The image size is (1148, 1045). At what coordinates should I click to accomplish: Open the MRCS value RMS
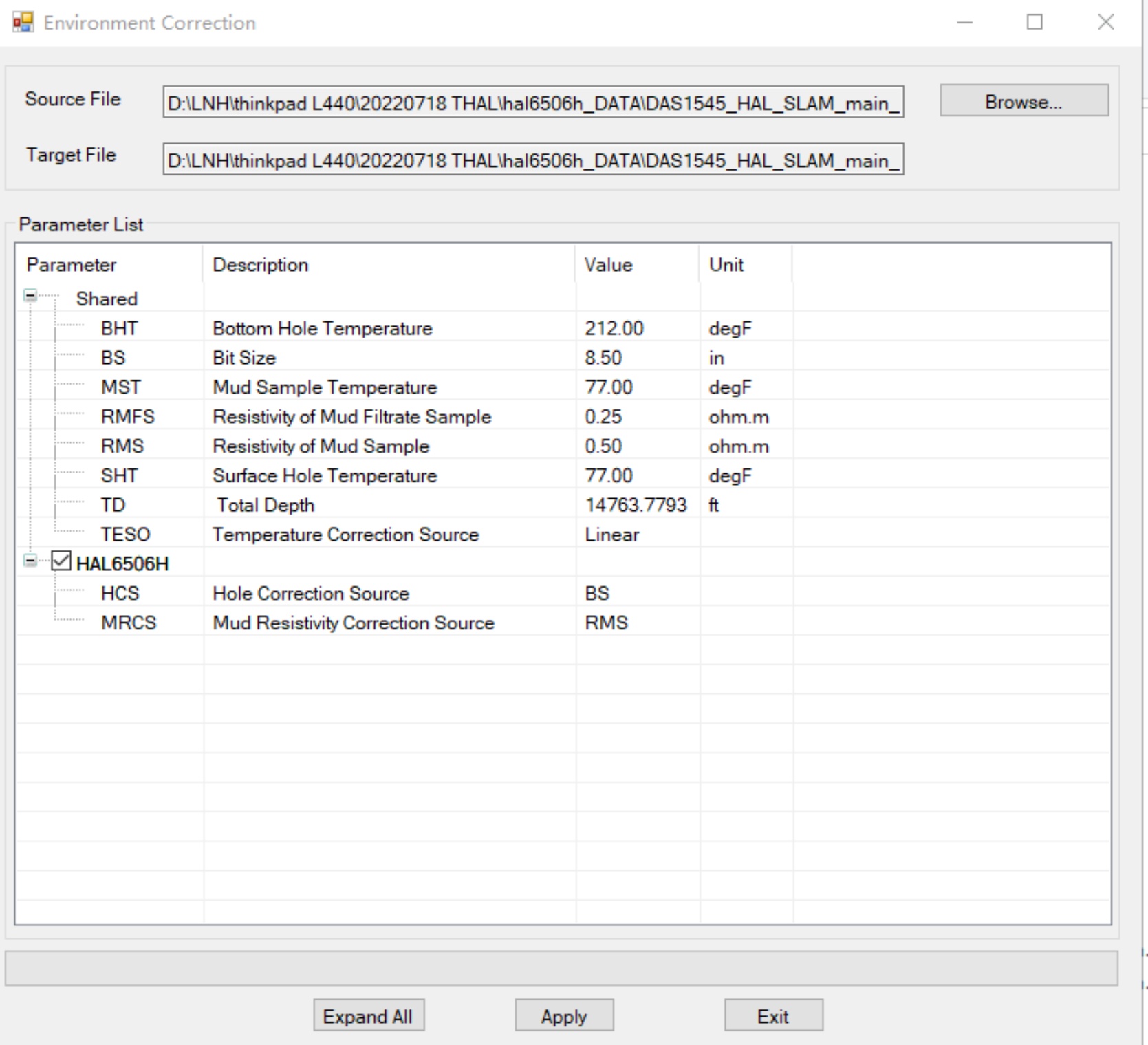point(606,623)
